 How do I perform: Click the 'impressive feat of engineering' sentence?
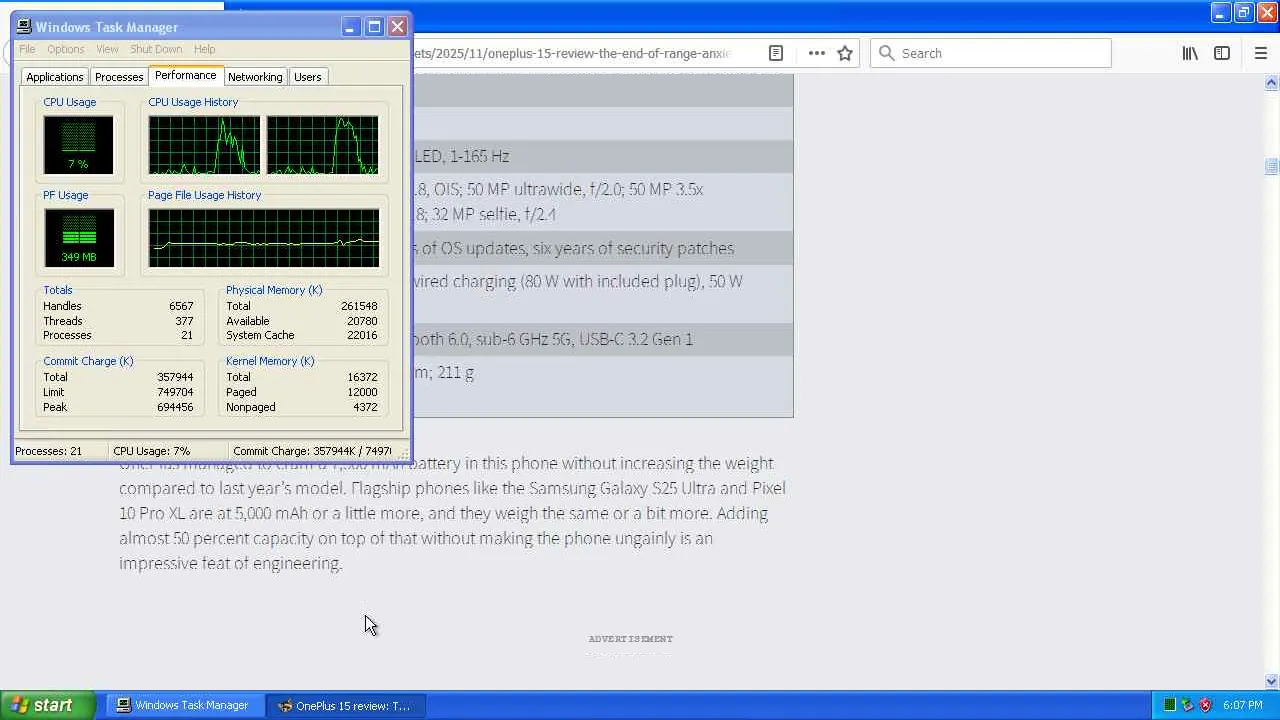click(230, 563)
